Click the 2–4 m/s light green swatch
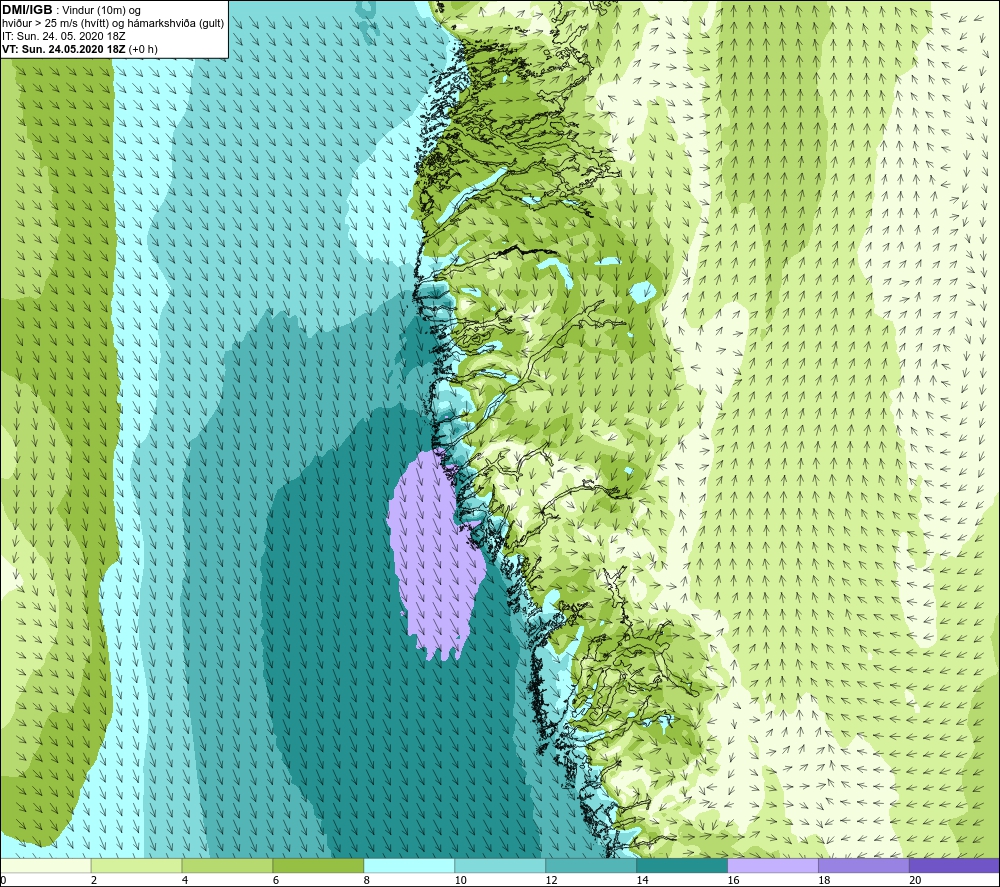1000x887 pixels. [136, 865]
